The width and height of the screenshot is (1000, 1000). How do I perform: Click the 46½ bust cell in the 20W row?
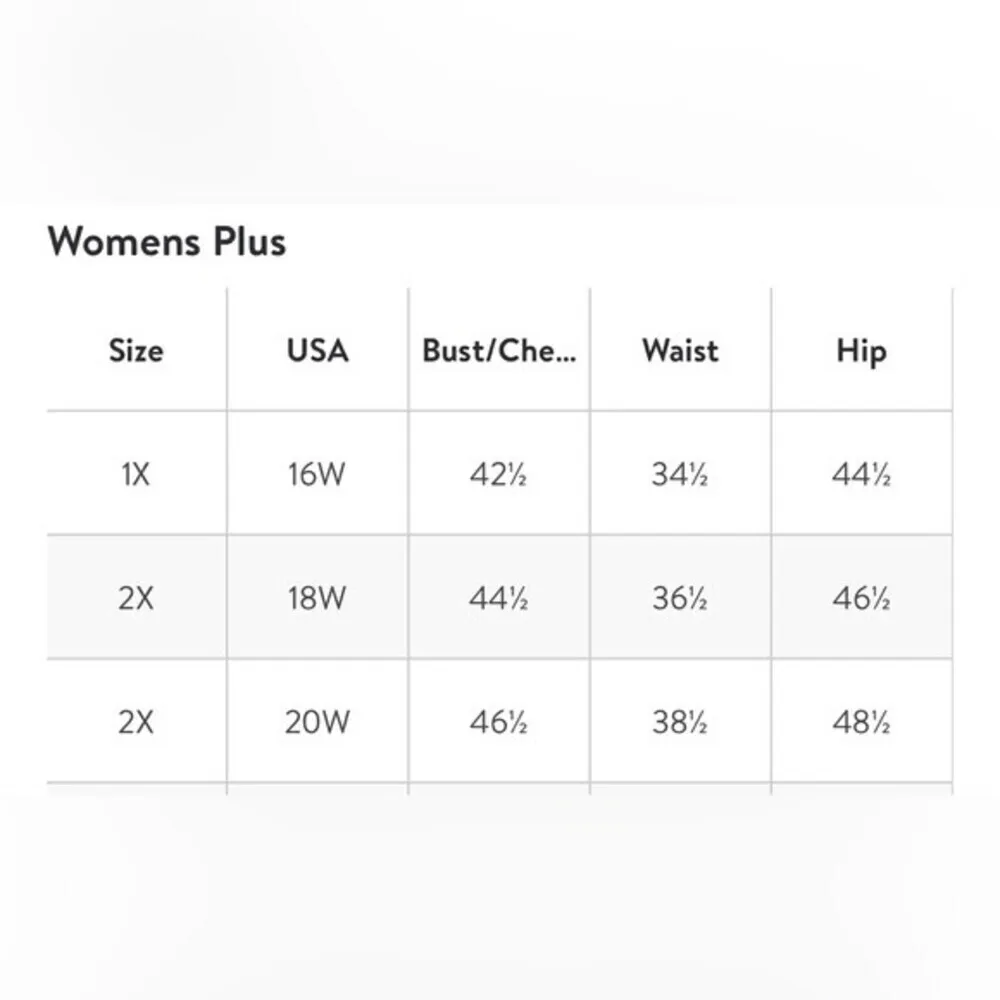click(x=498, y=722)
